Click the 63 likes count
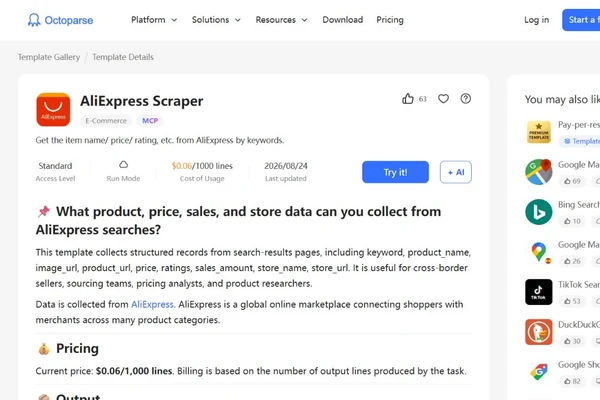This screenshot has height=400, width=600. [422, 99]
